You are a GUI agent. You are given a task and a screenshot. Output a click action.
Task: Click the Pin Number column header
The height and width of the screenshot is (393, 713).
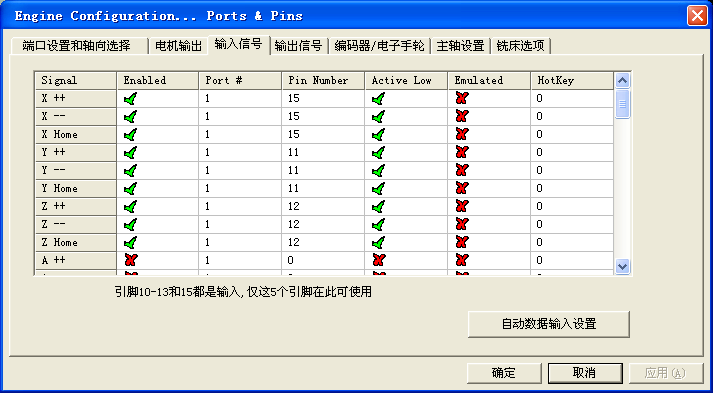click(x=323, y=81)
